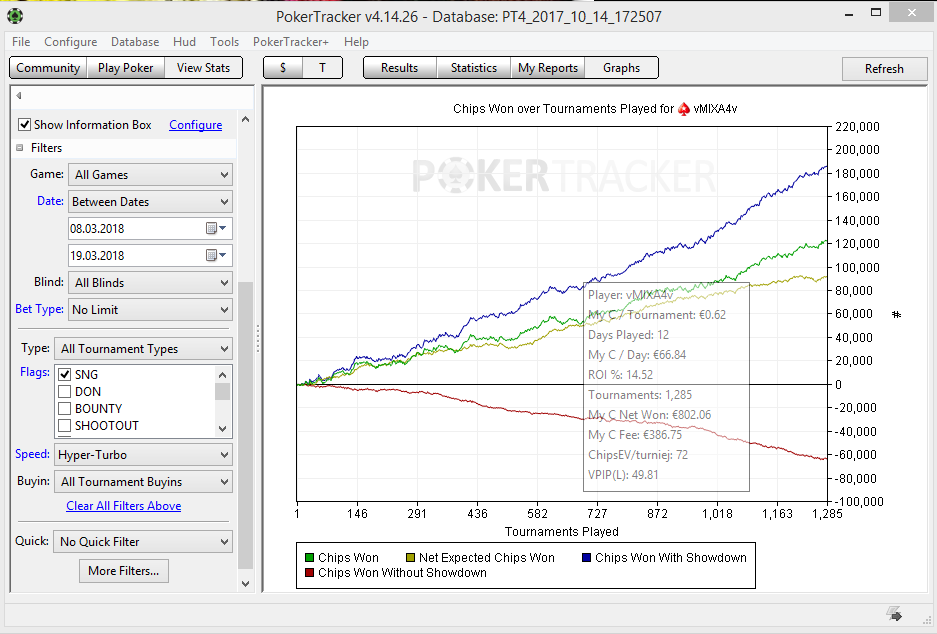Image resolution: width=937 pixels, height=634 pixels.
Task: Switch to the Community tab
Action: pos(48,68)
